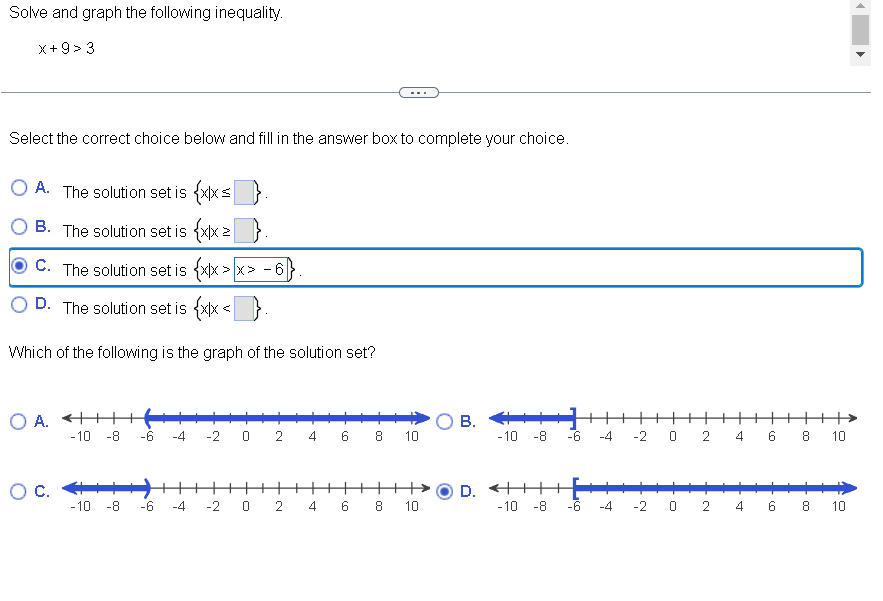The image size is (883, 601).
Task: Select radio button B for the solution set
Action: (x=18, y=227)
